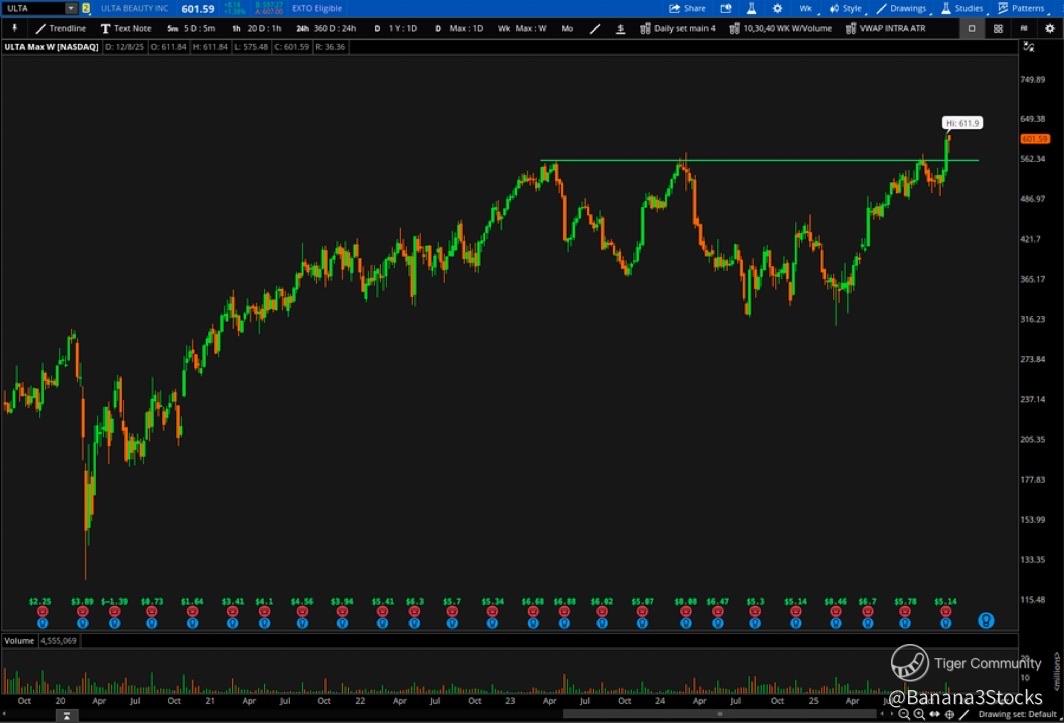Switch to the Max : W timeframe
Viewport: 1064px width, 723px height.
[522, 29]
